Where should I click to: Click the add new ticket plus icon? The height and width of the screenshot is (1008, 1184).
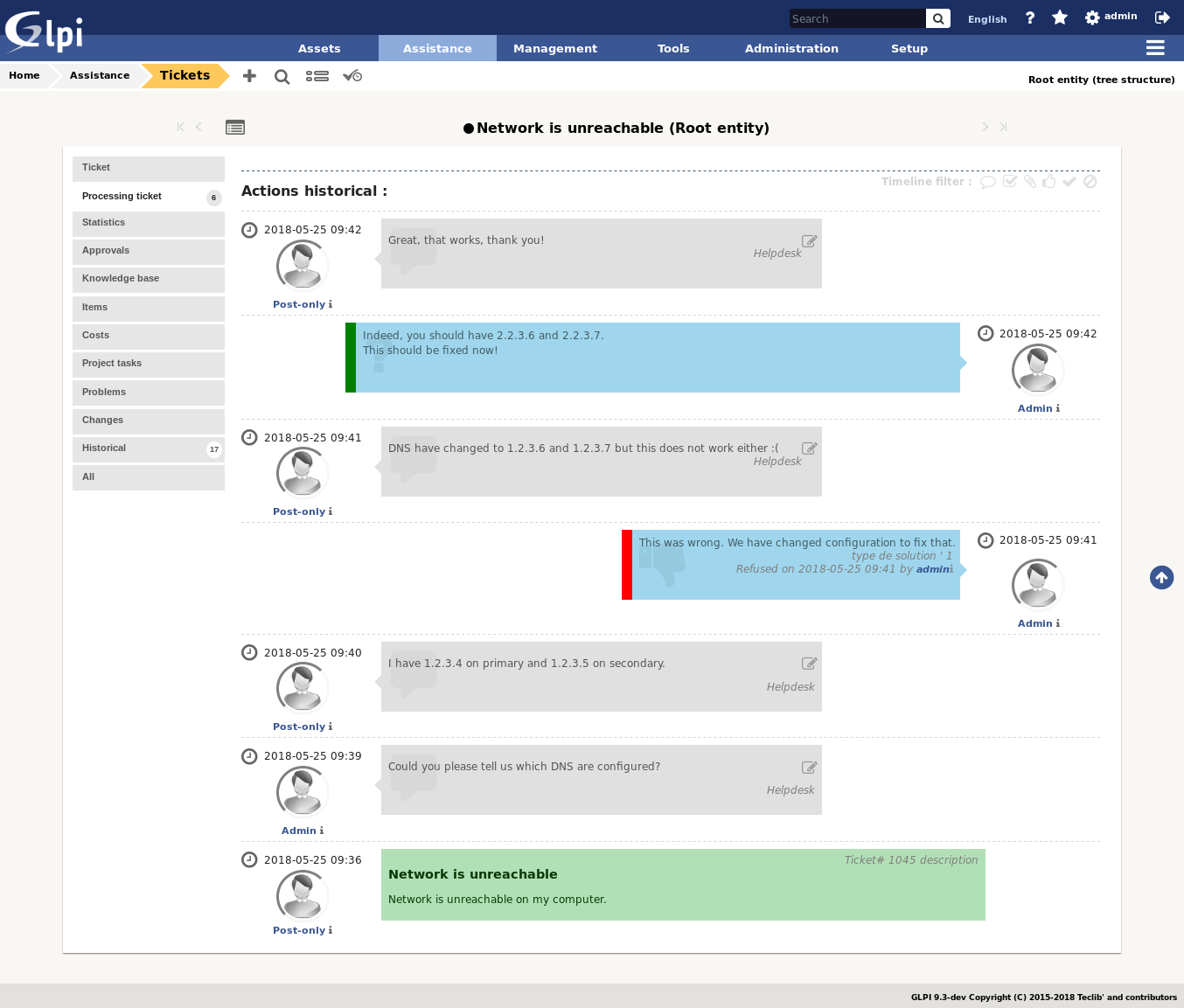point(249,76)
